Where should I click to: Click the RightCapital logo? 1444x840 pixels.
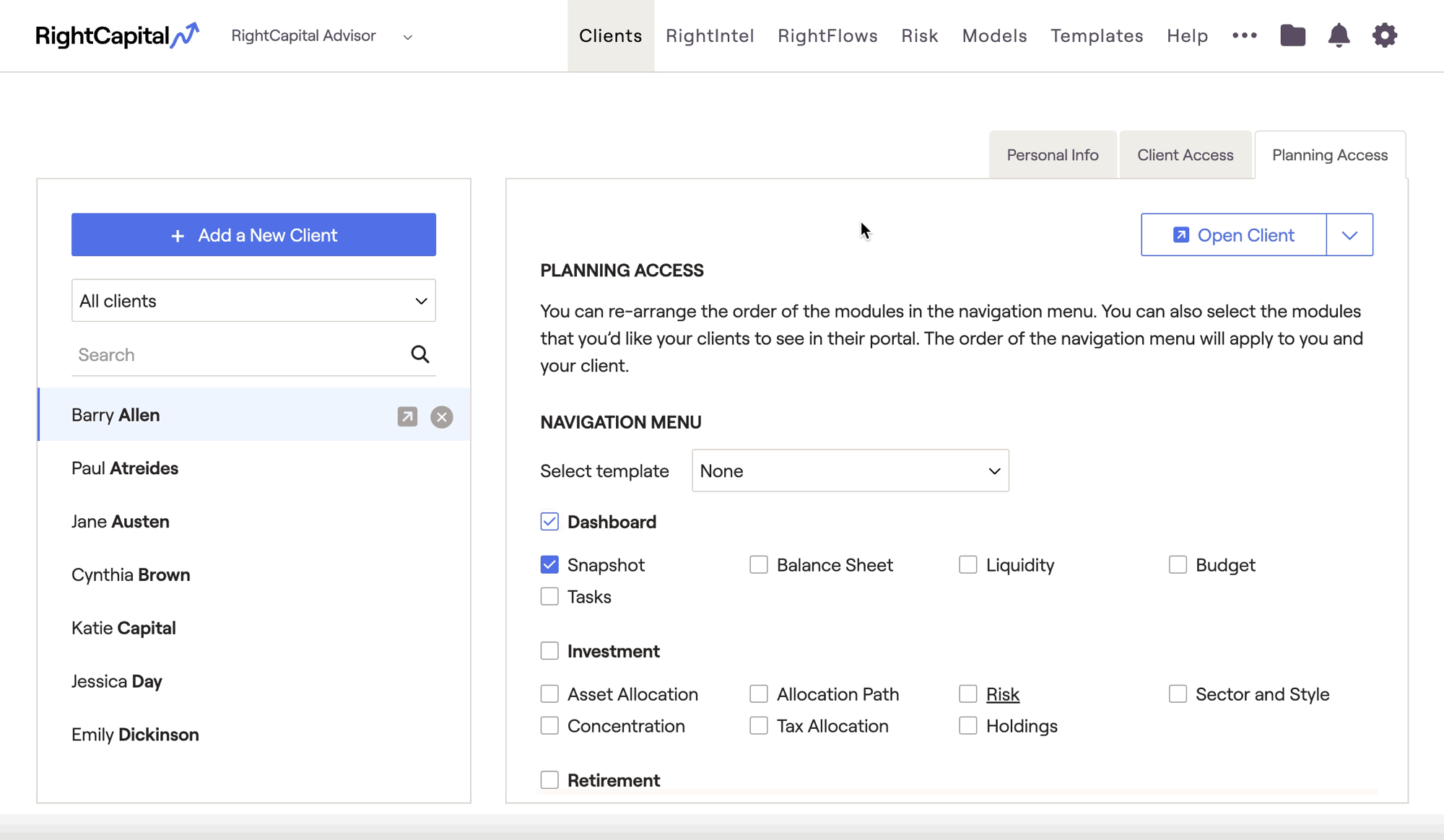point(117,35)
